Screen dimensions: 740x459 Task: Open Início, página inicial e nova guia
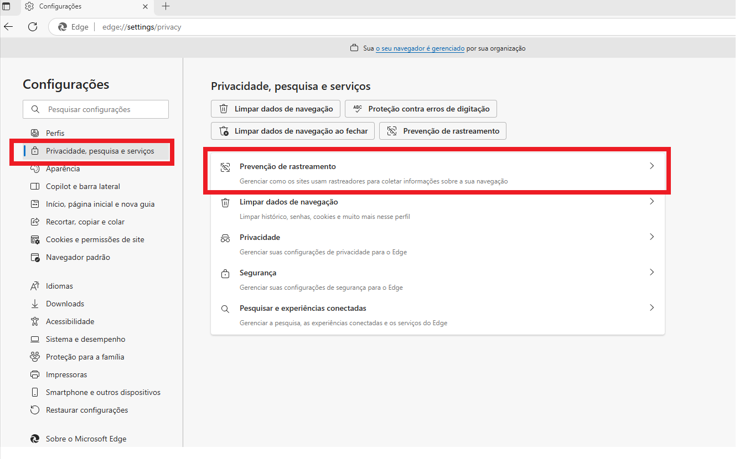point(100,204)
